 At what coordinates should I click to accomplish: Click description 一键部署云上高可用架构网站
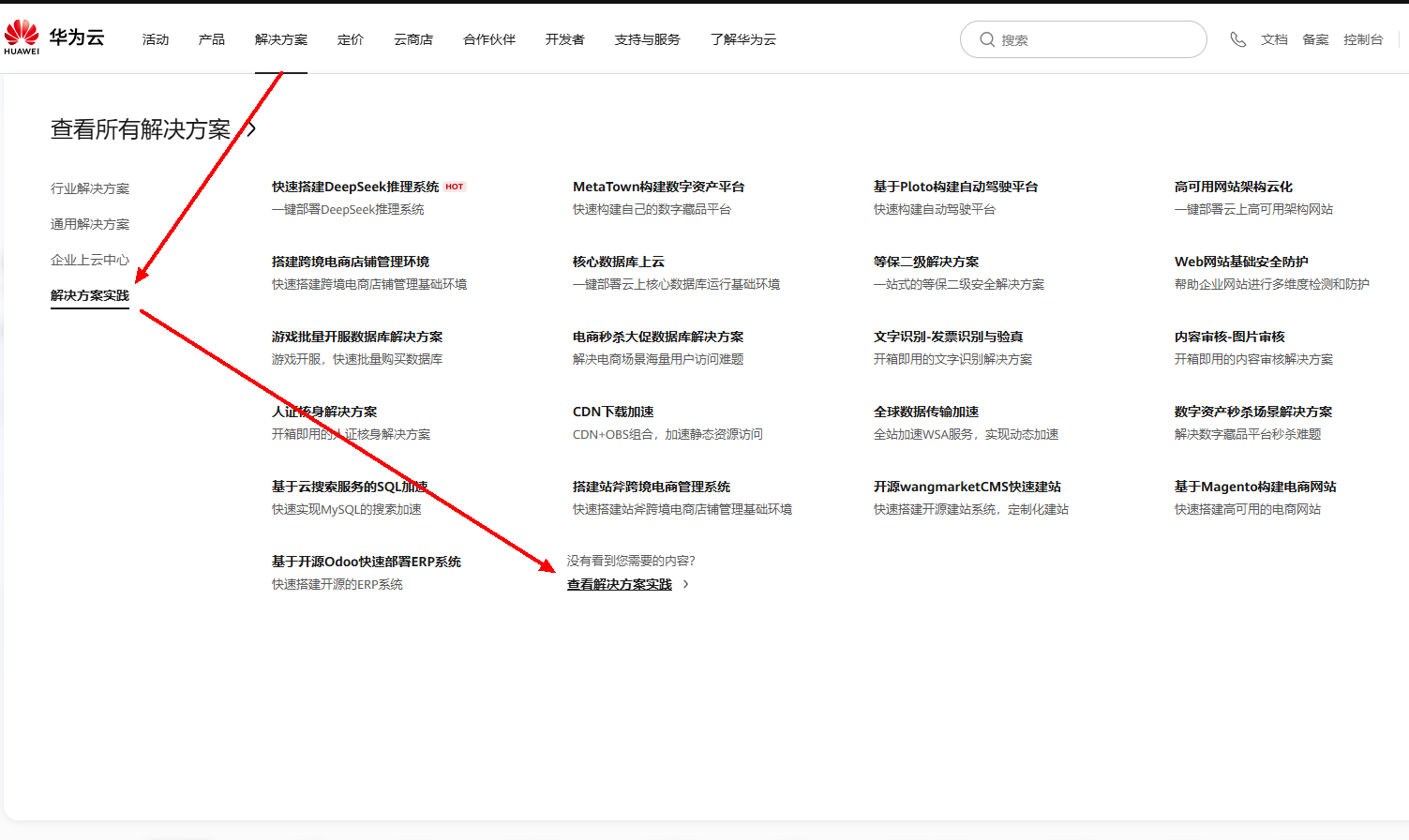[1253, 209]
